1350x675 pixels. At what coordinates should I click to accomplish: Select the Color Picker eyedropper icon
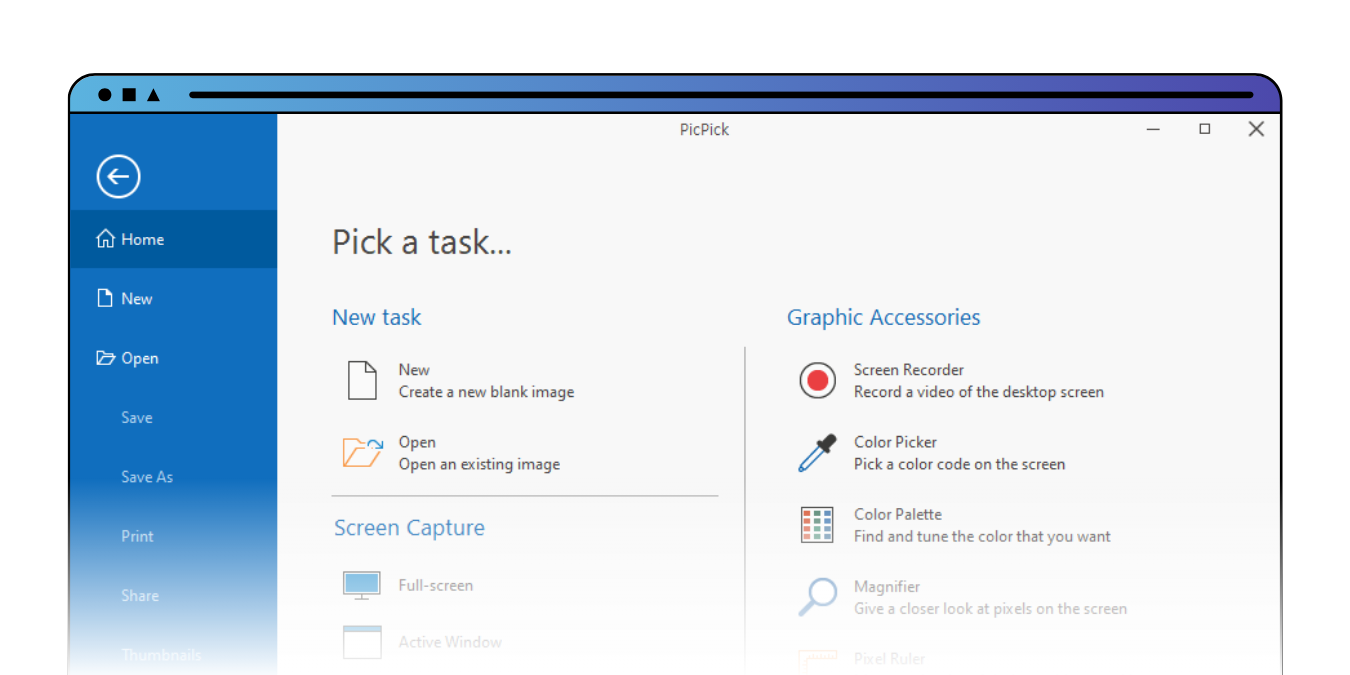[817, 453]
